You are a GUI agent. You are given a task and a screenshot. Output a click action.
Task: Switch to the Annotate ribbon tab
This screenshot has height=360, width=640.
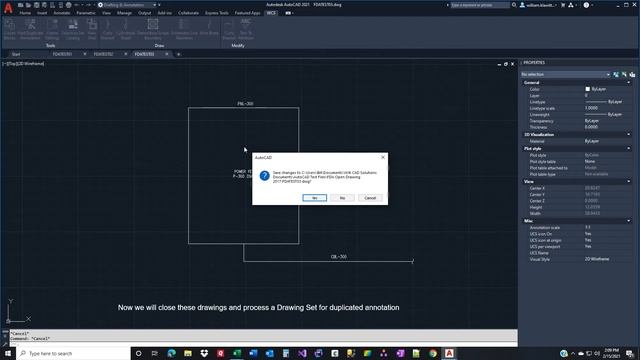[62, 13]
